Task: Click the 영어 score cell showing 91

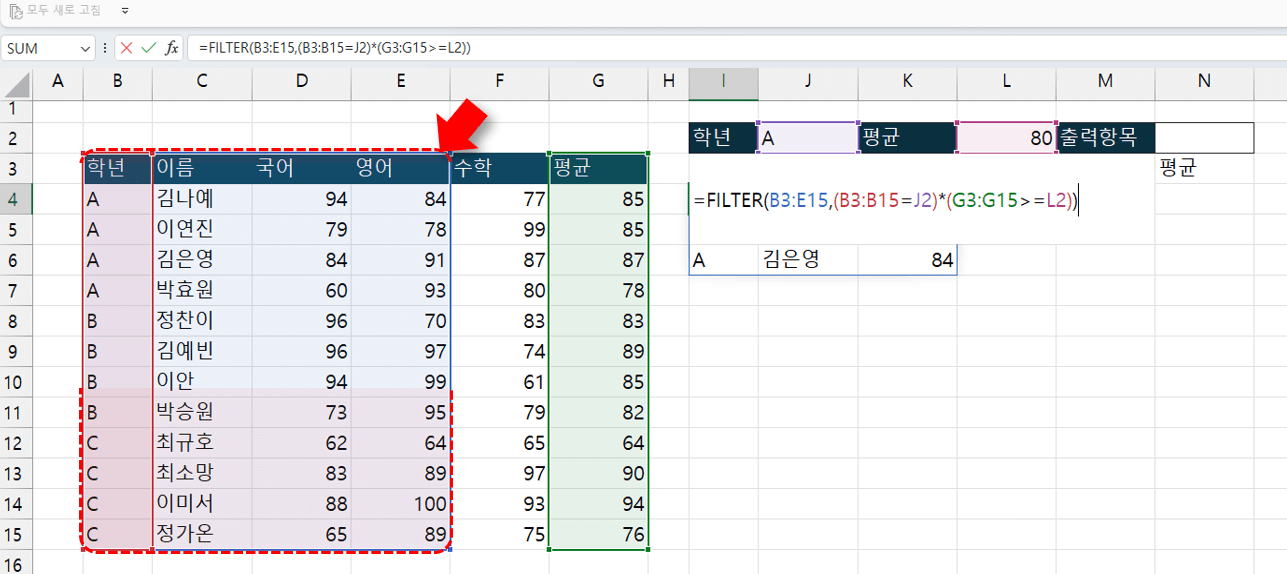Action: coord(400,260)
